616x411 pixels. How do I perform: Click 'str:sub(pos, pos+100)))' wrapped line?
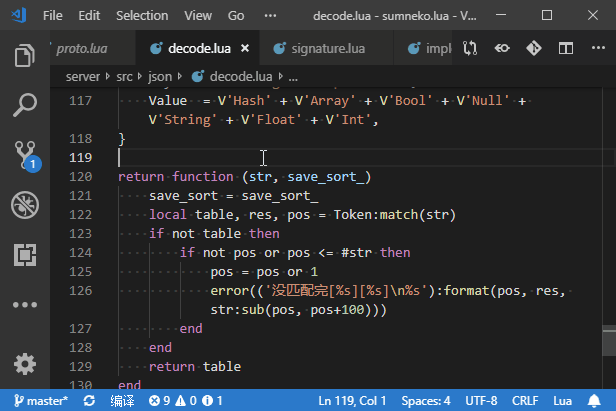(299, 310)
